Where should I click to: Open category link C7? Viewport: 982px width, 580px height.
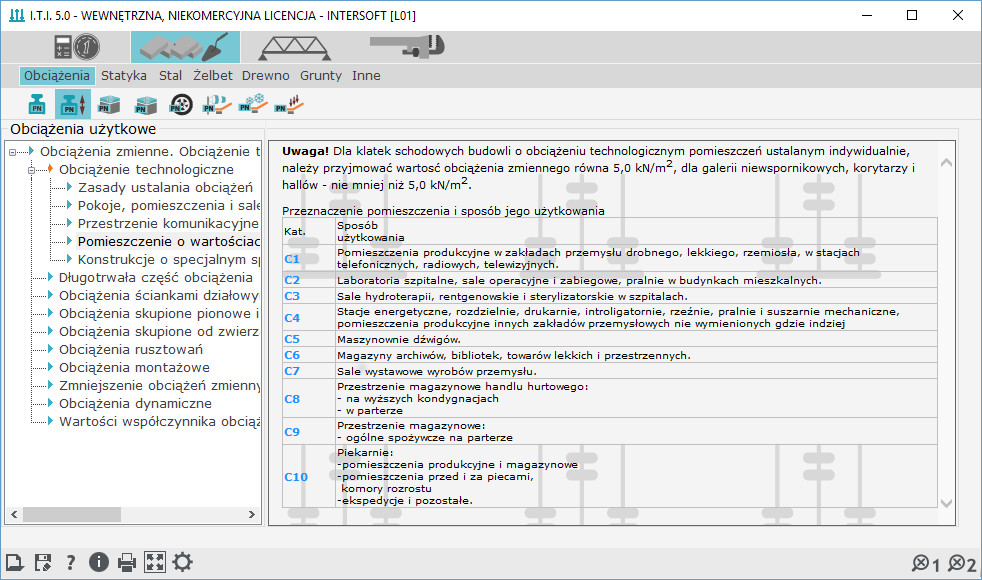pos(292,371)
